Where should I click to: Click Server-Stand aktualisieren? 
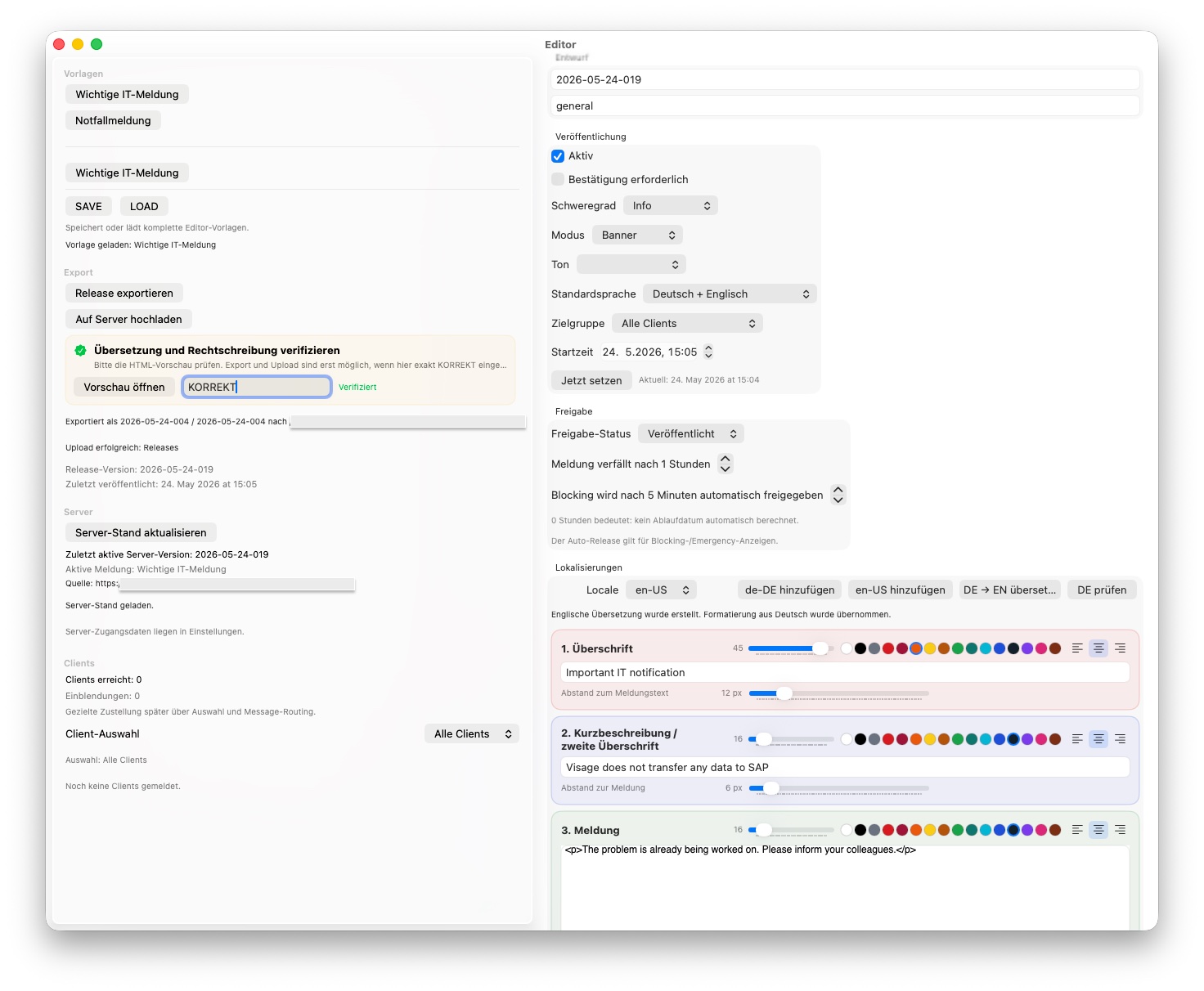141,533
